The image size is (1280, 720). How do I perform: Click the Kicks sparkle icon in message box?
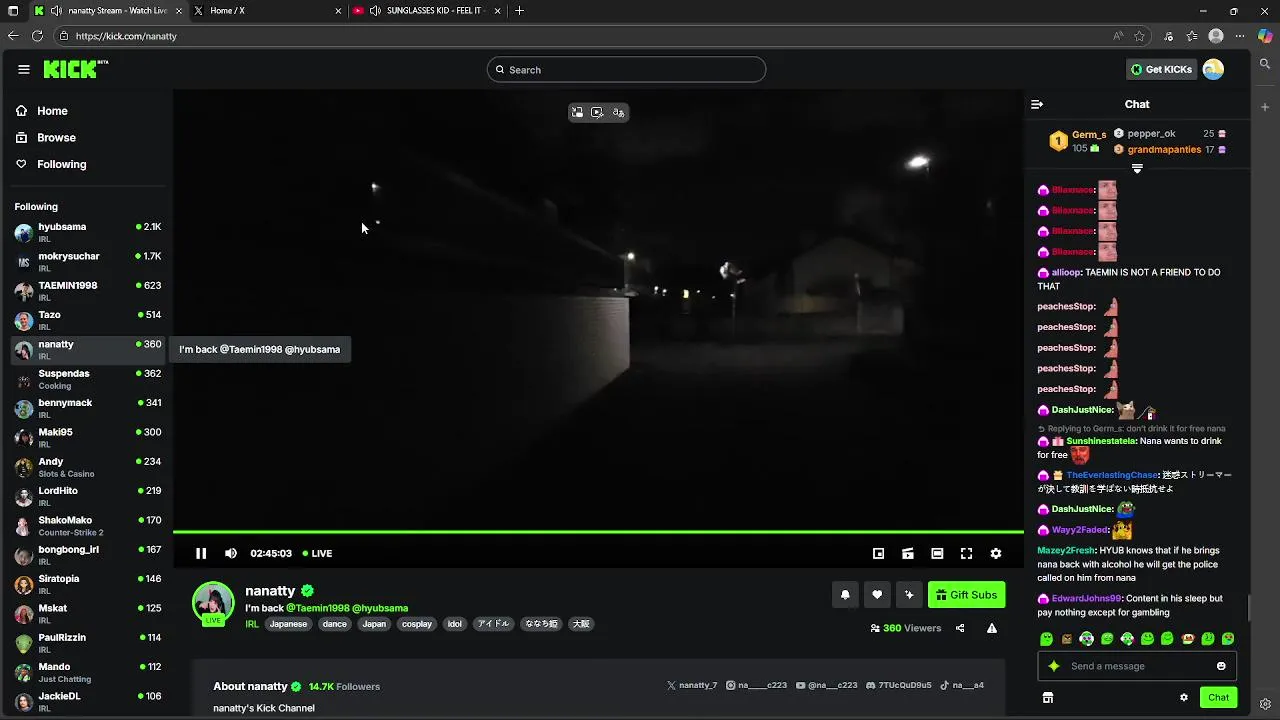click(1053, 666)
